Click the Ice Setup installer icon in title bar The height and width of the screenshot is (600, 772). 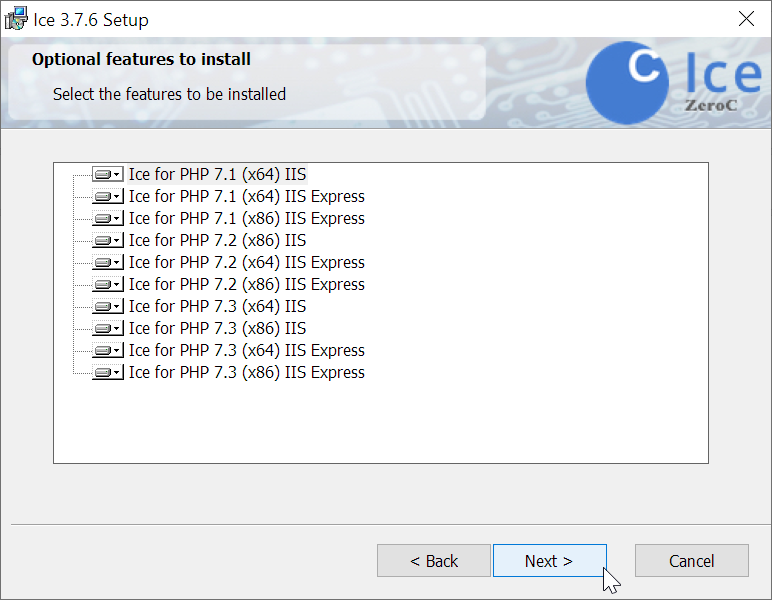click(x=15, y=19)
